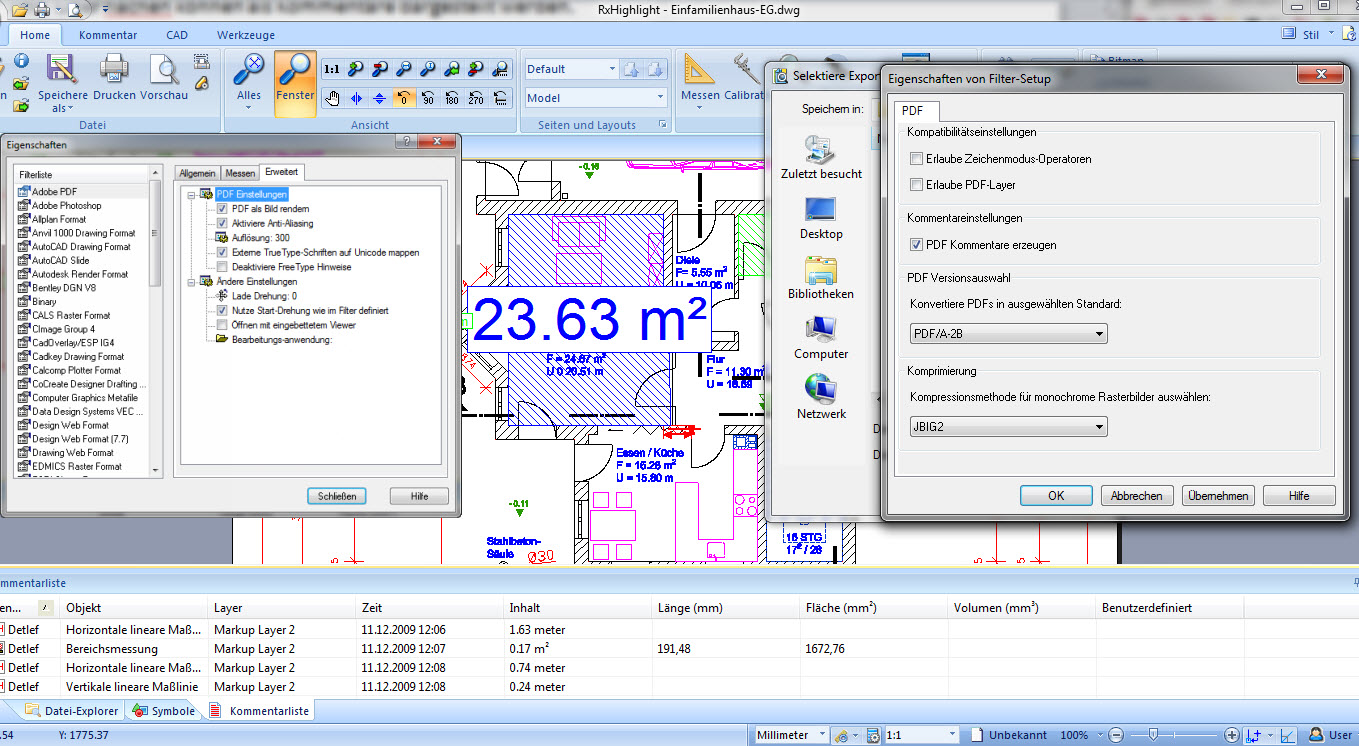Uncheck Aktiviere Anti-Aliasing option
This screenshot has height=746, width=1359.
tap(223, 224)
